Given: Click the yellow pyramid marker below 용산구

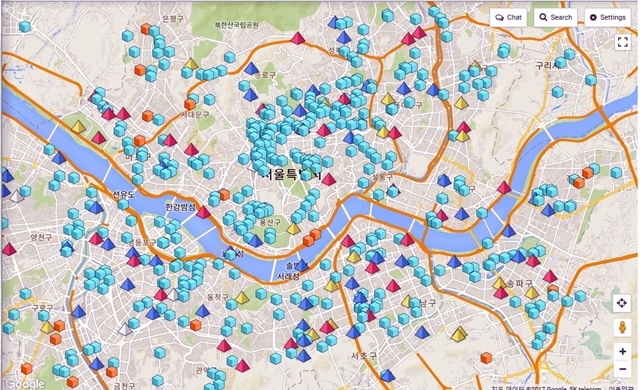Looking at the screenshot, I should tap(293, 228).
